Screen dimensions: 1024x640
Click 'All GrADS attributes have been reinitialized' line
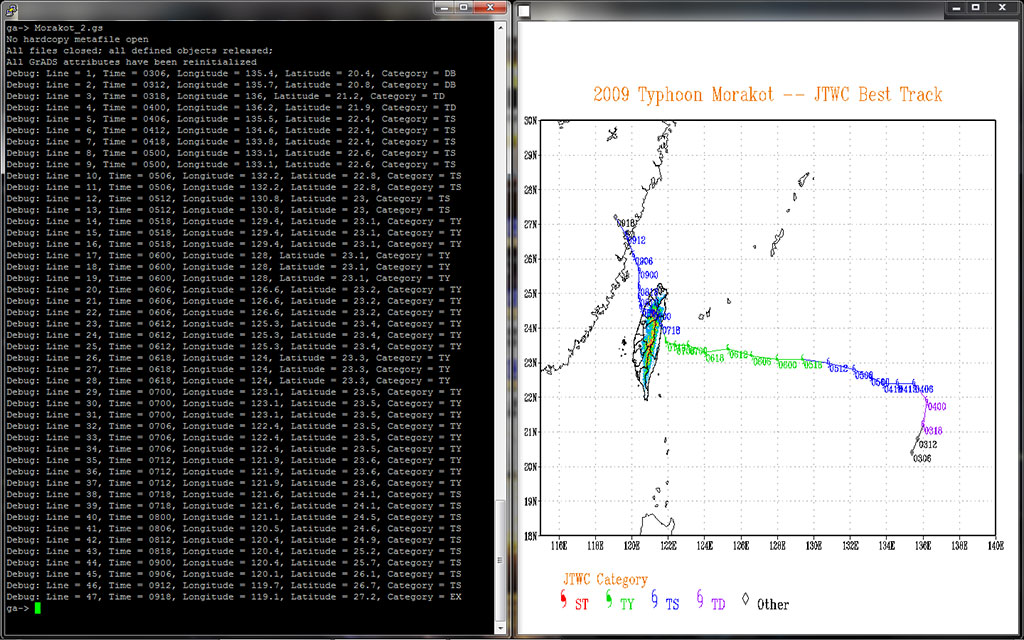pos(131,62)
